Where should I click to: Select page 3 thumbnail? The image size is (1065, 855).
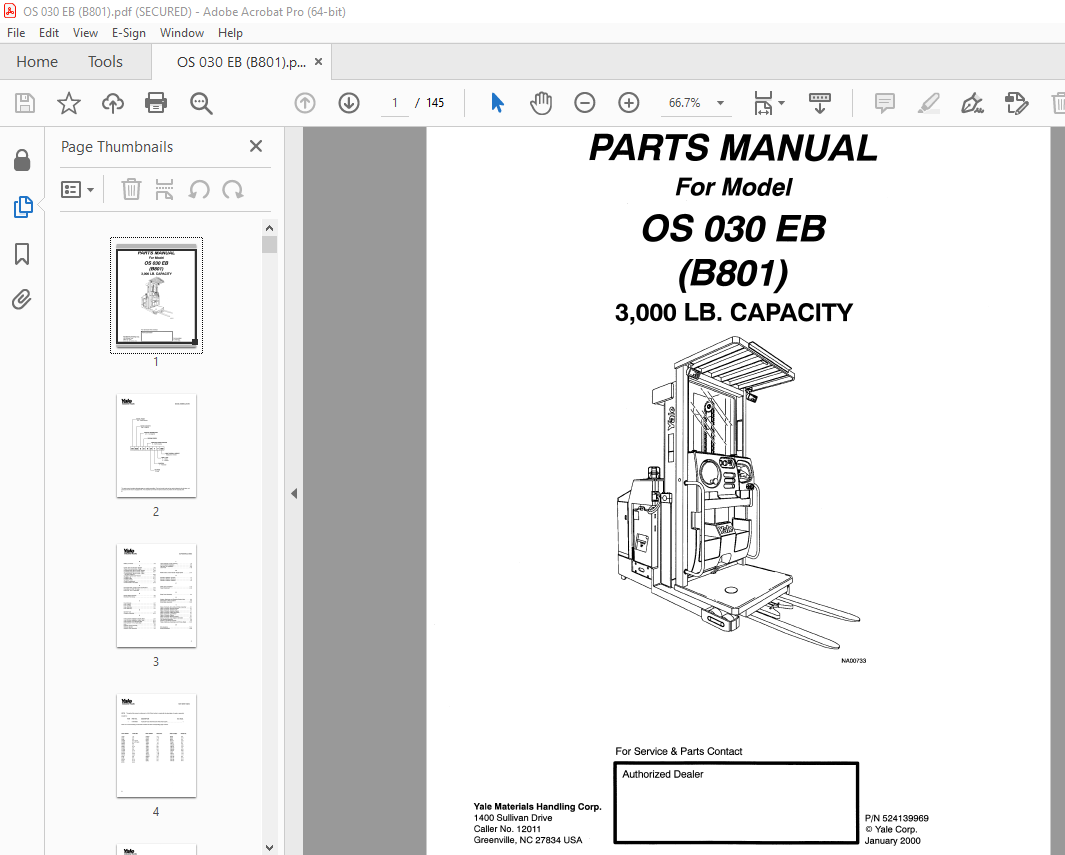tap(156, 596)
